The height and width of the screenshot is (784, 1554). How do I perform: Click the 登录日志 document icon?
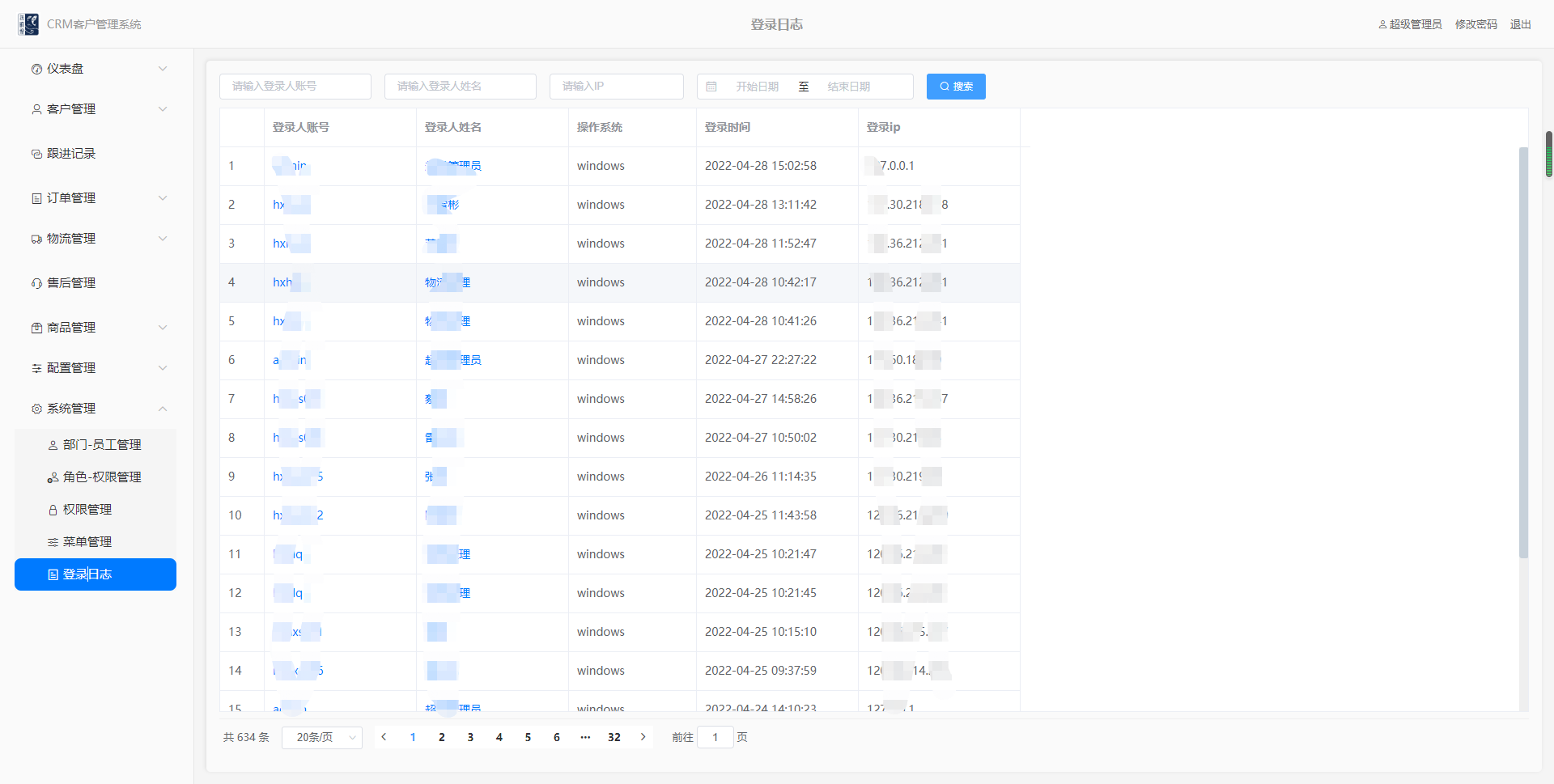tap(53, 574)
